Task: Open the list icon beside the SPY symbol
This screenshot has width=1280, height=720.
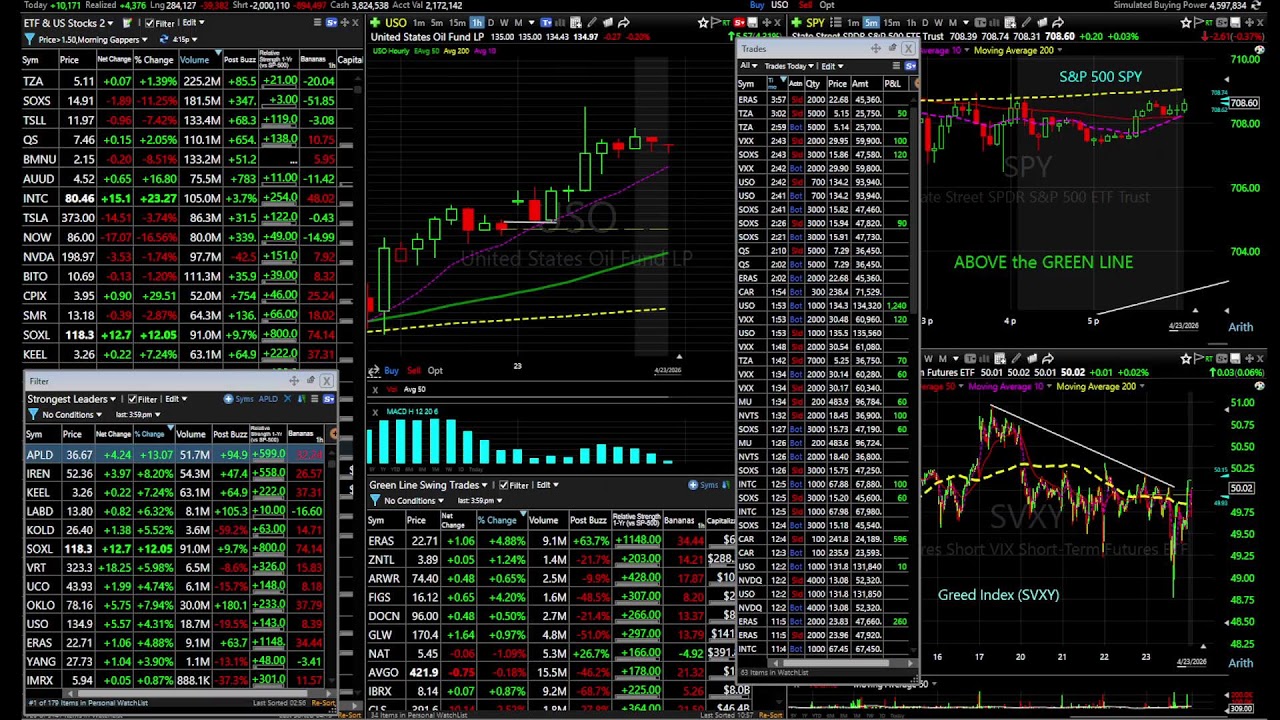Action: [836, 22]
